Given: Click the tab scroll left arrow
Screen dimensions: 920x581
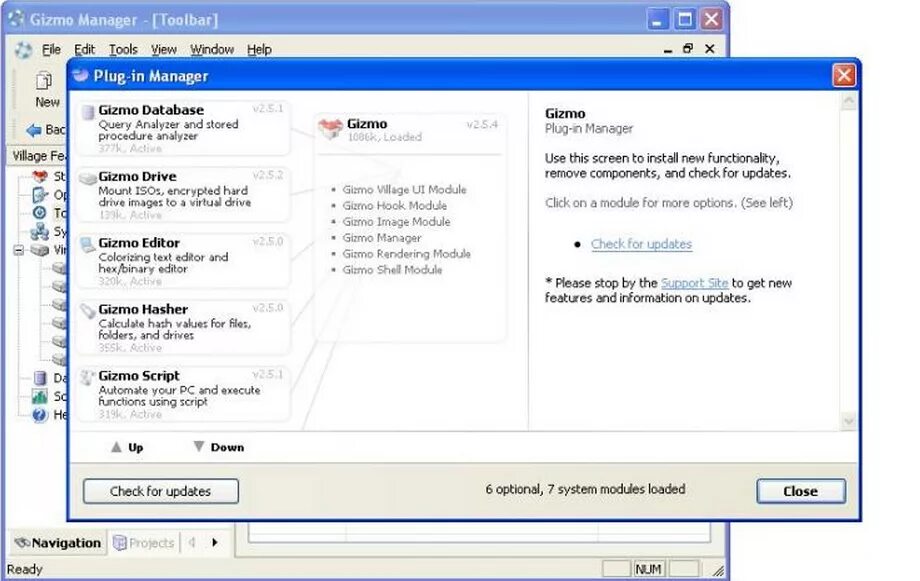Looking at the screenshot, I should click(x=192, y=542).
